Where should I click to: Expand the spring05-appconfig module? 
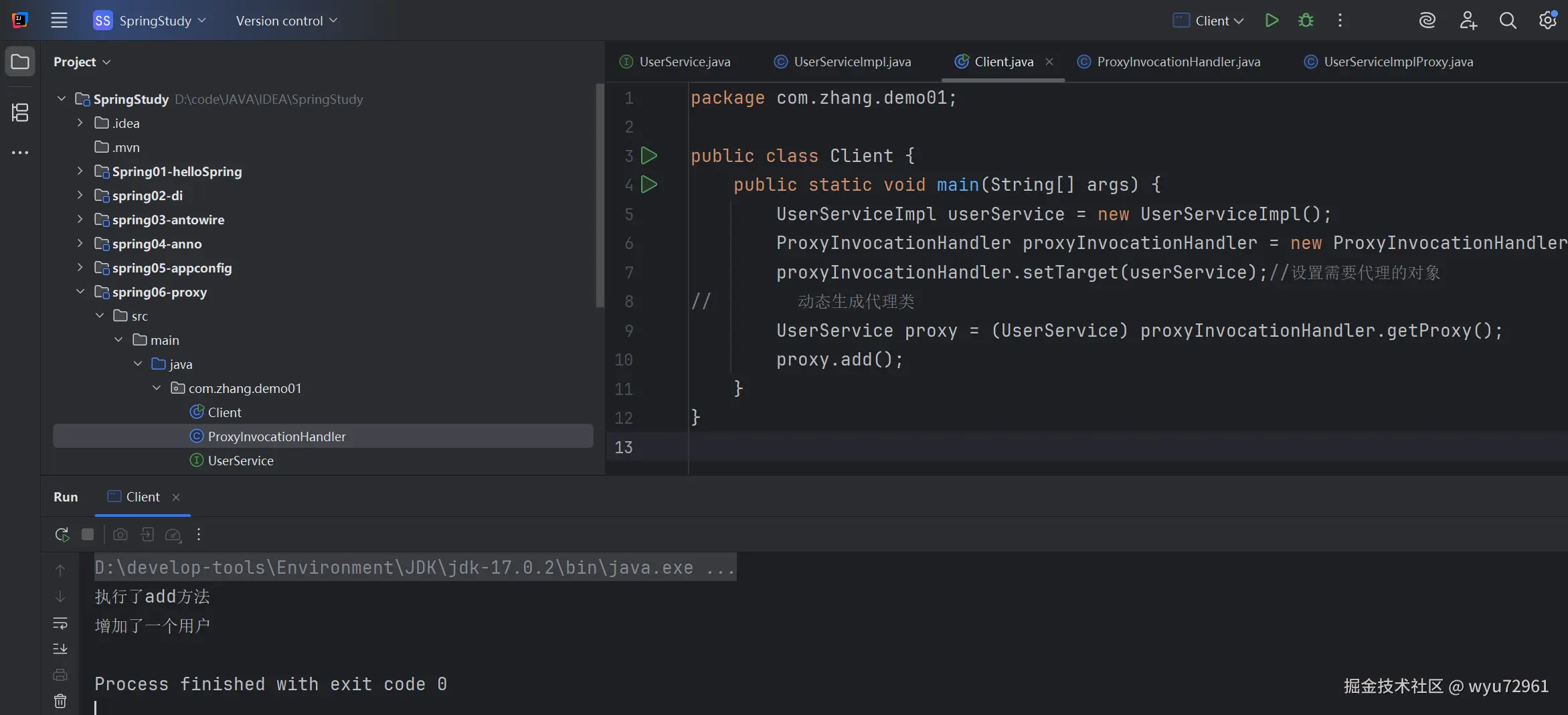coord(80,268)
